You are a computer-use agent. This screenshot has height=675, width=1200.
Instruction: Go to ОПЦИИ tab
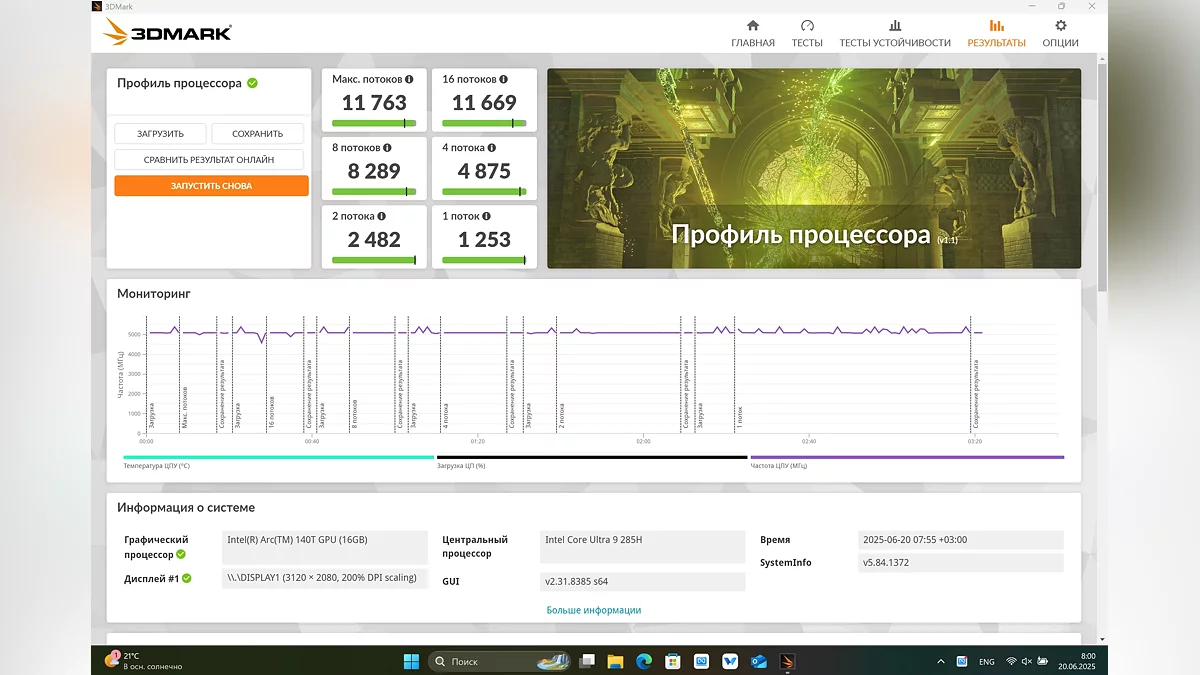(x=1060, y=34)
